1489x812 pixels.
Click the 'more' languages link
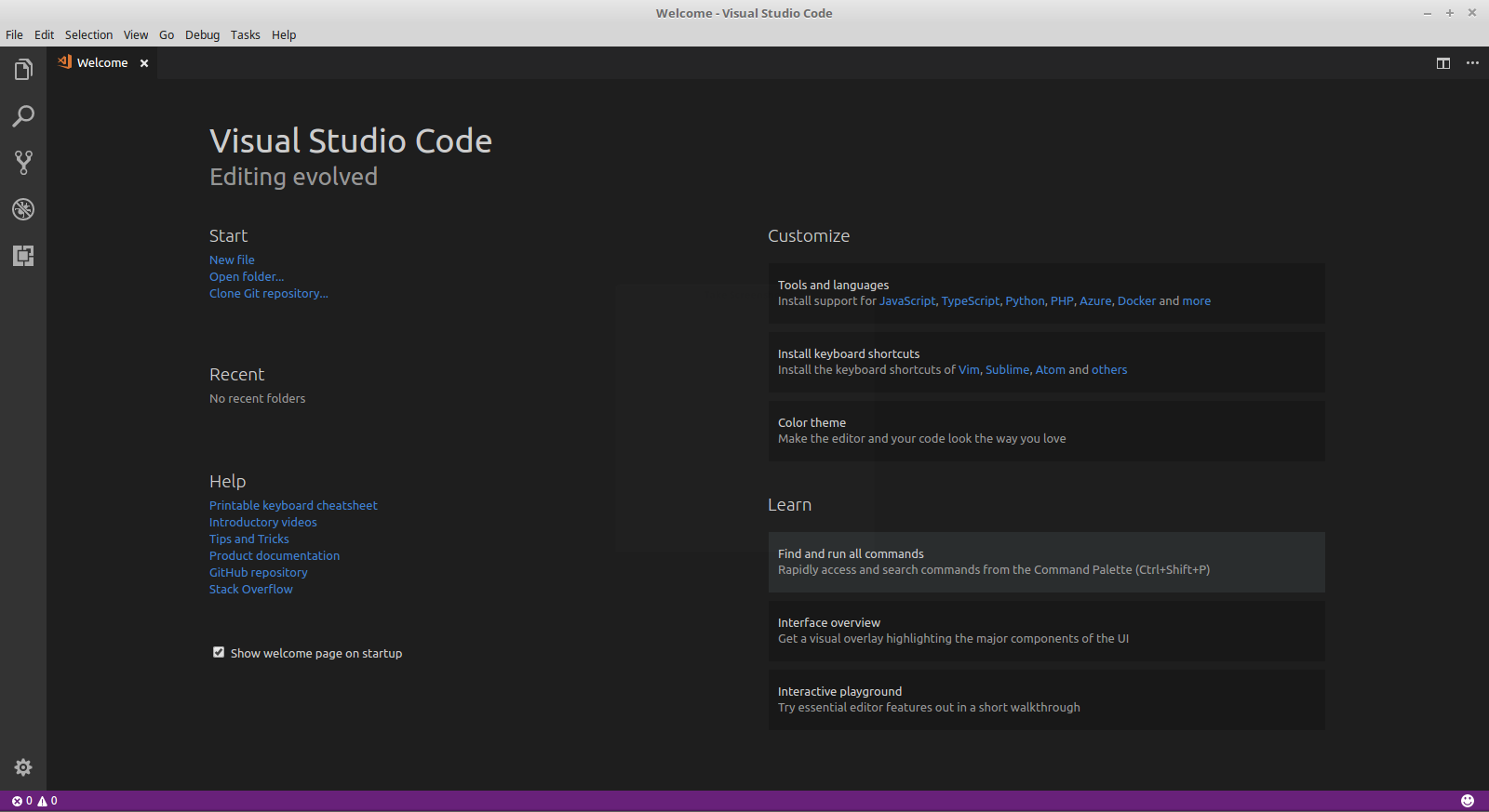tap(1197, 300)
